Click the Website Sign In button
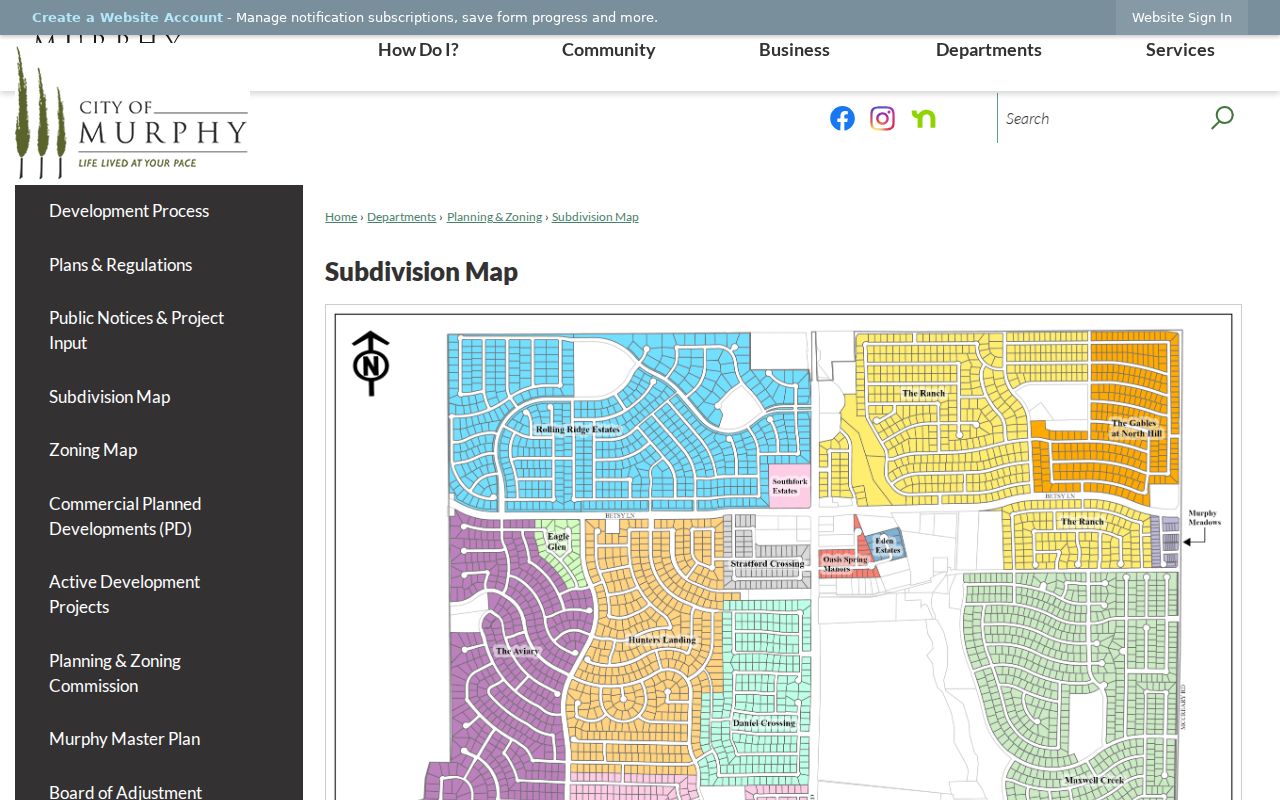The width and height of the screenshot is (1280, 800). pyautogui.click(x=1182, y=17)
